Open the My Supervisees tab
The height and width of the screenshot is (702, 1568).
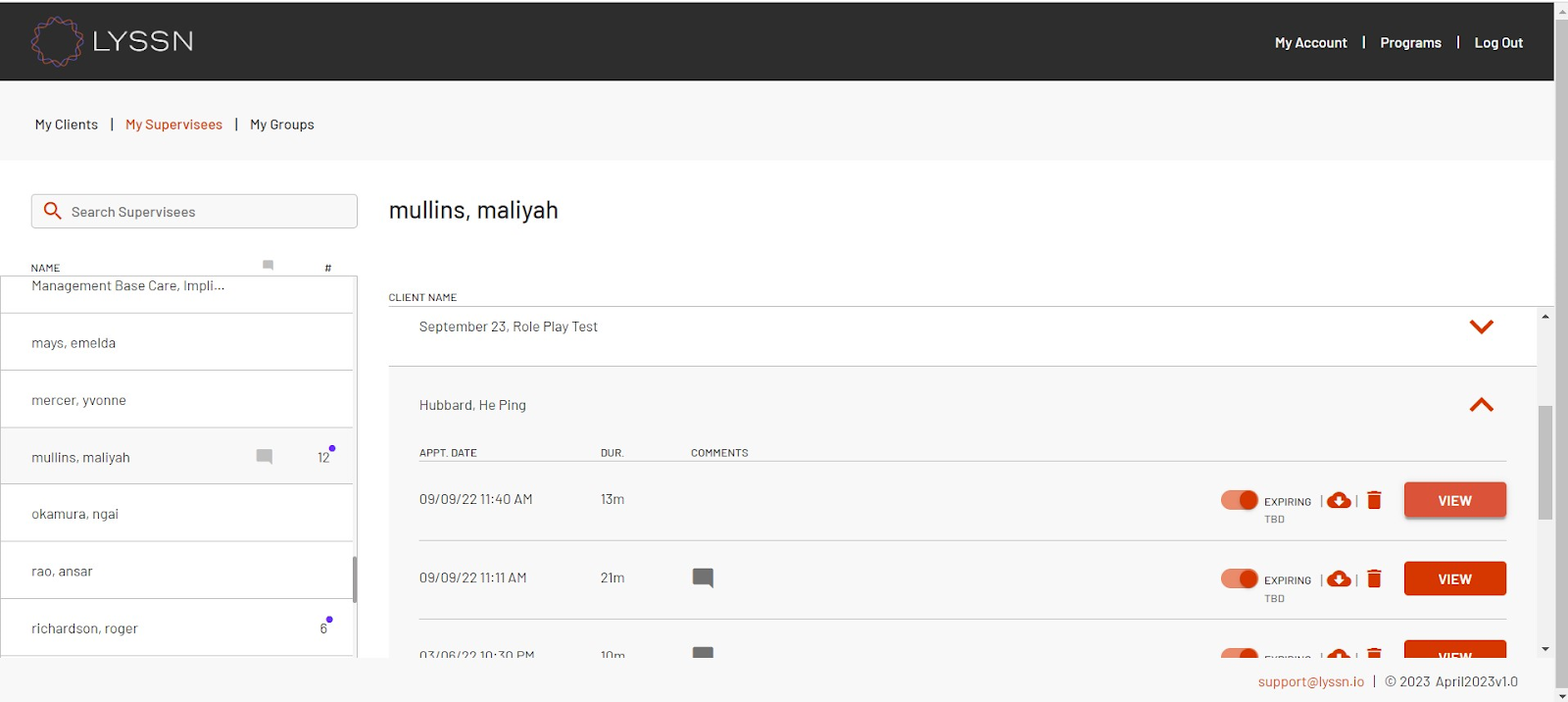[173, 125]
